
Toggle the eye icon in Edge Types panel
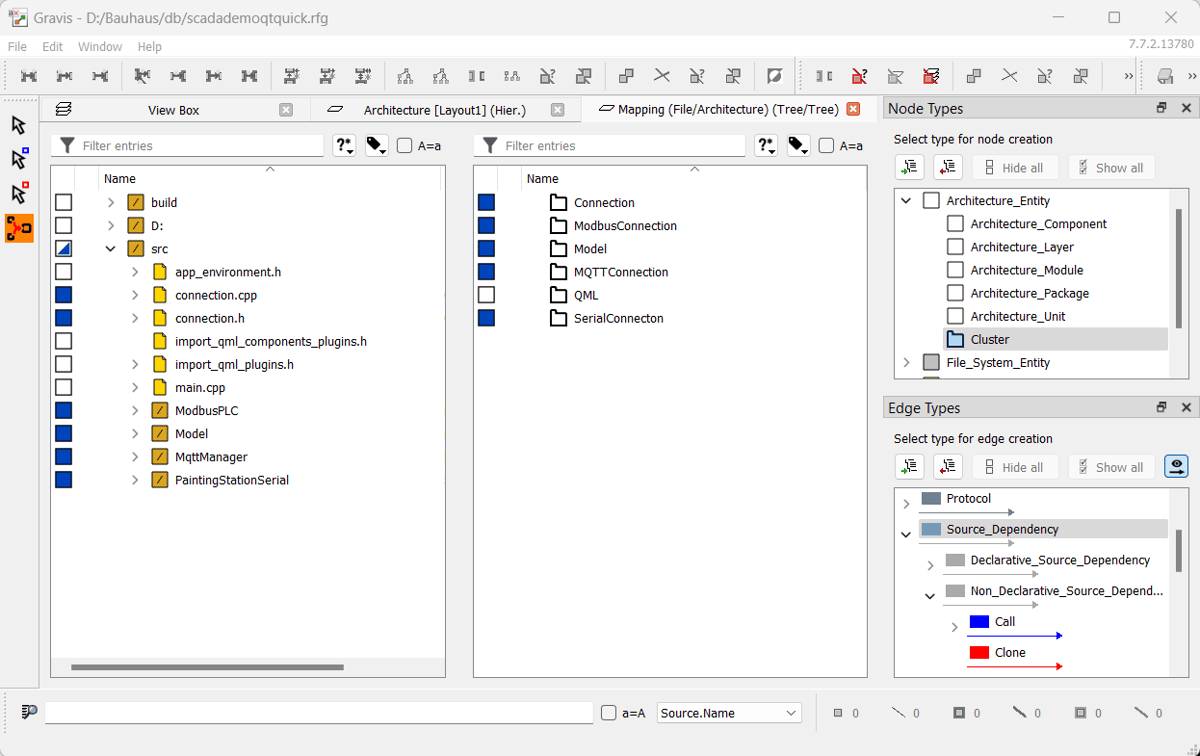[1176, 467]
